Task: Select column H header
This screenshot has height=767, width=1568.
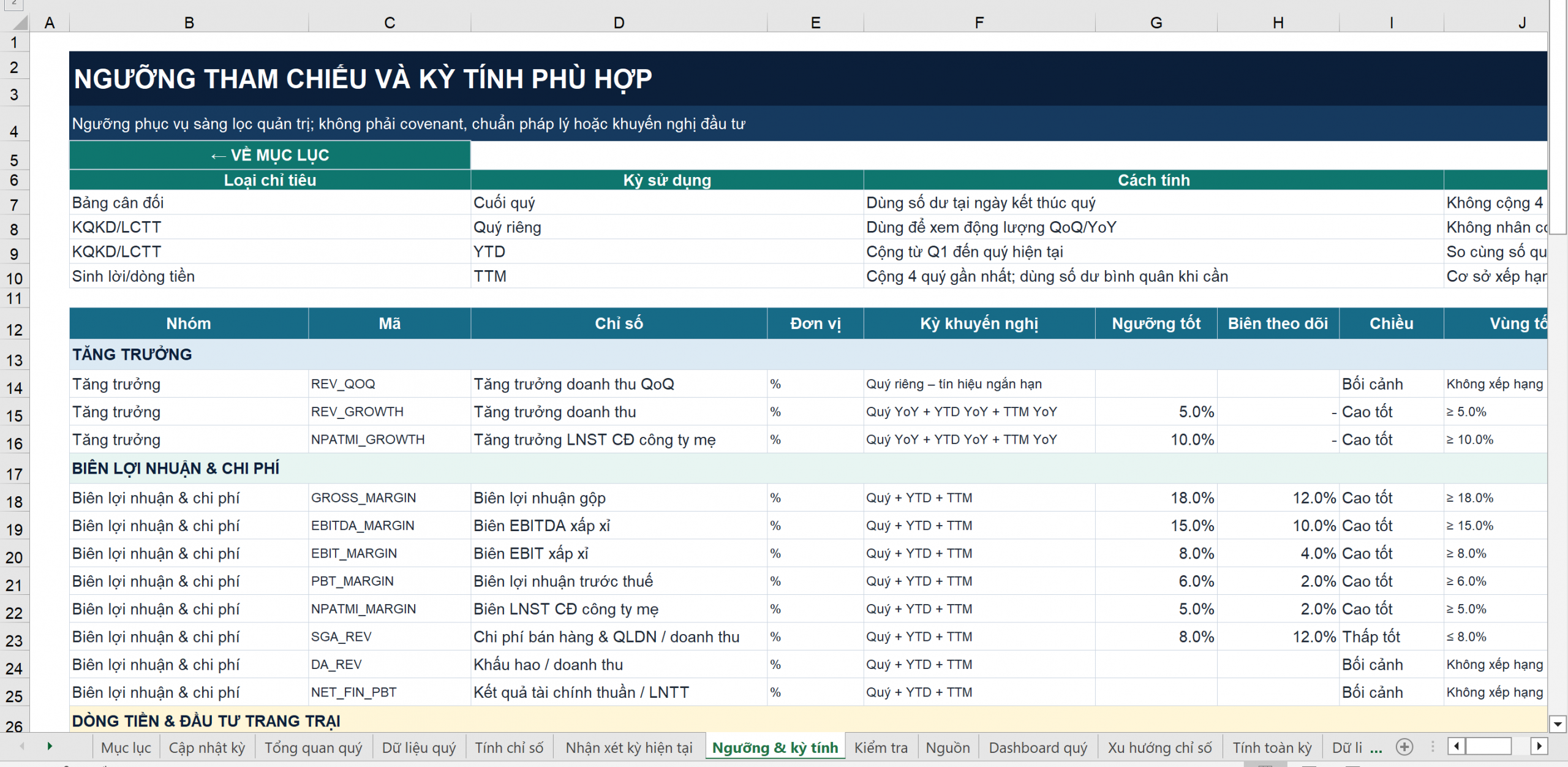Action: click(x=1278, y=23)
